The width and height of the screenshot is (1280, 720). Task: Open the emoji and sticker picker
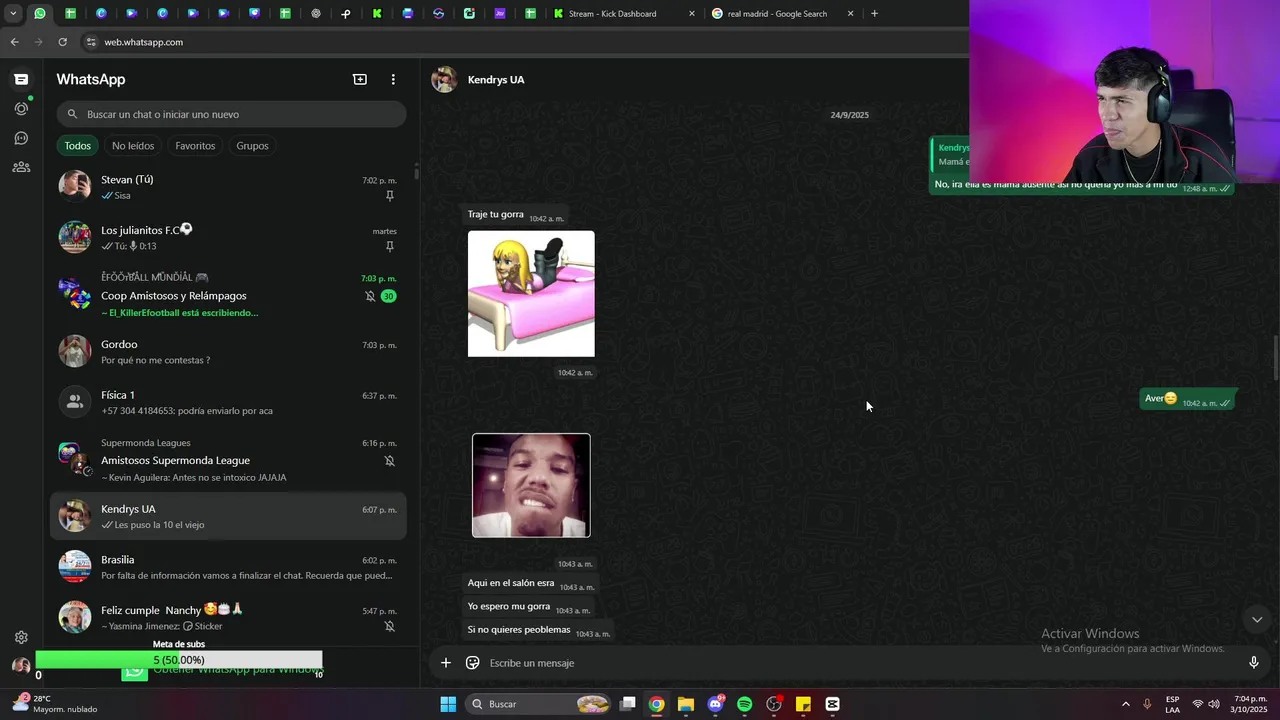pyautogui.click(x=473, y=662)
